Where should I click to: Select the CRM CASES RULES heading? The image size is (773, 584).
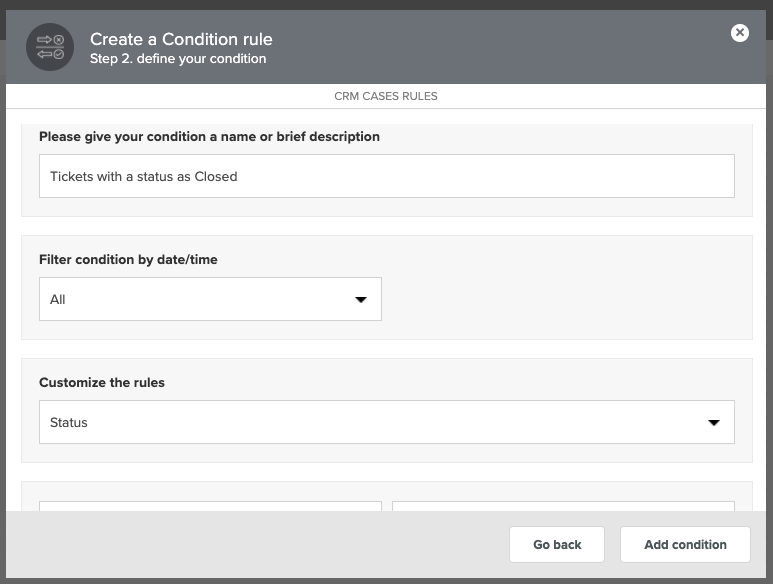(386, 96)
